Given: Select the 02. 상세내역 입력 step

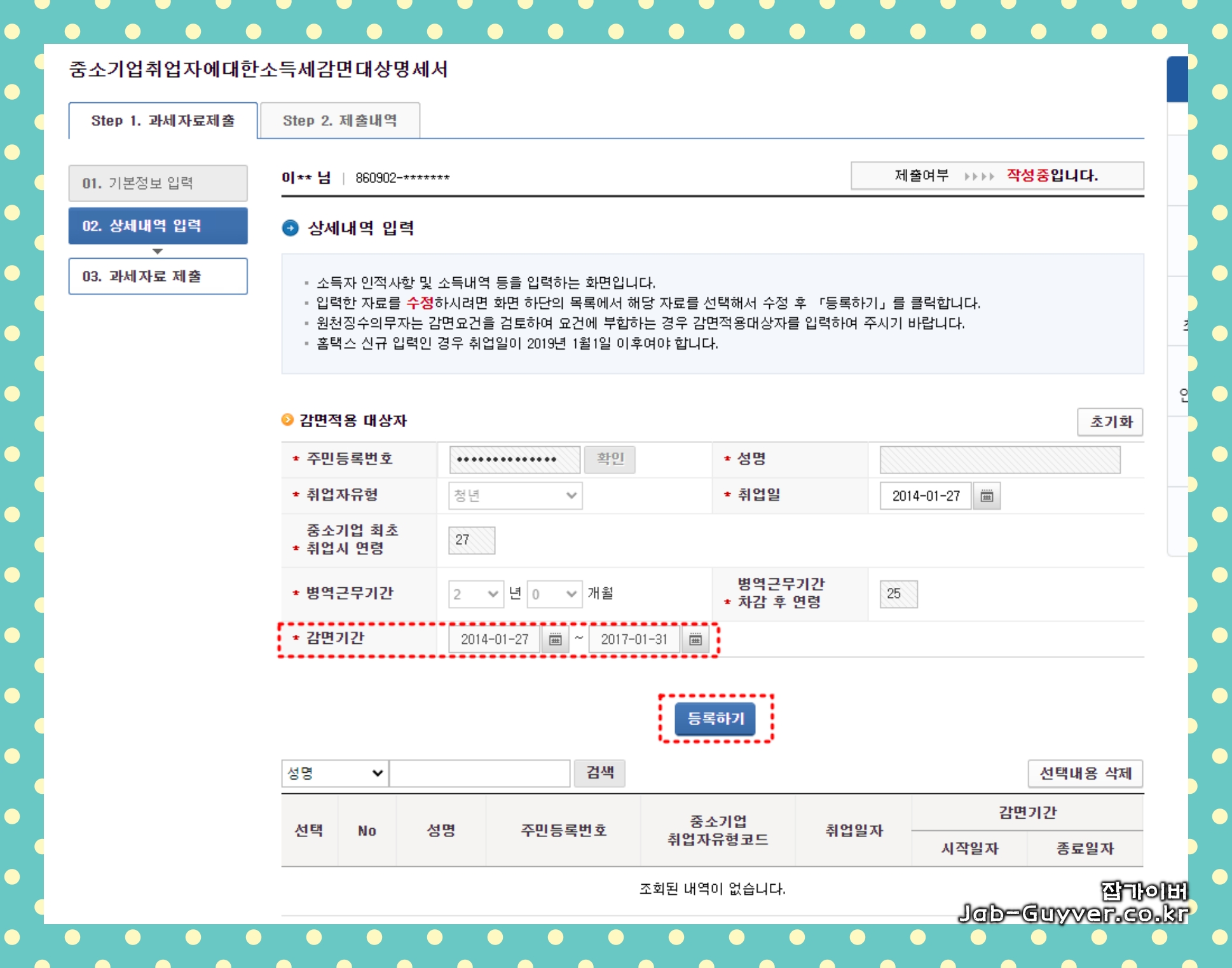Looking at the screenshot, I should [x=158, y=226].
